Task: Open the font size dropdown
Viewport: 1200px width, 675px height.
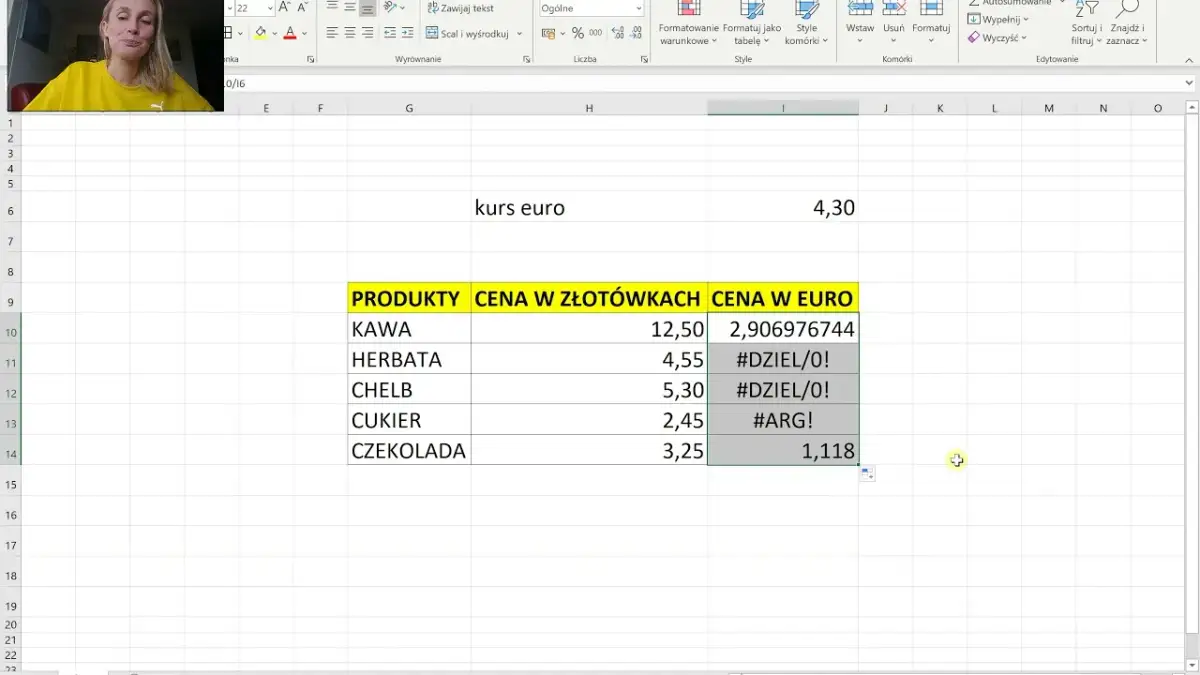Action: (x=270, y=7)
